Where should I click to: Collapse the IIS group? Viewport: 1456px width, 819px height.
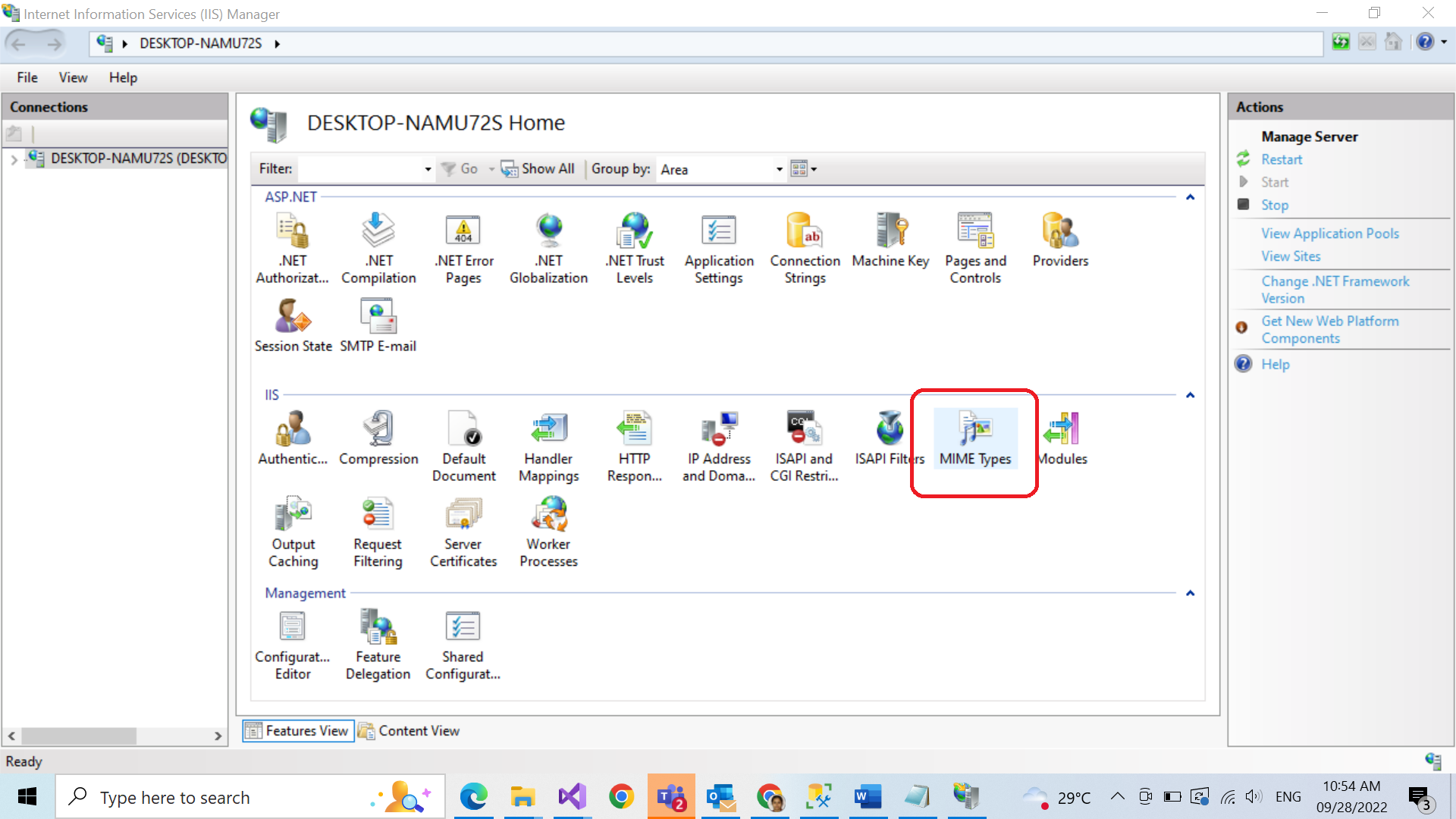[x=1191, y=395]
